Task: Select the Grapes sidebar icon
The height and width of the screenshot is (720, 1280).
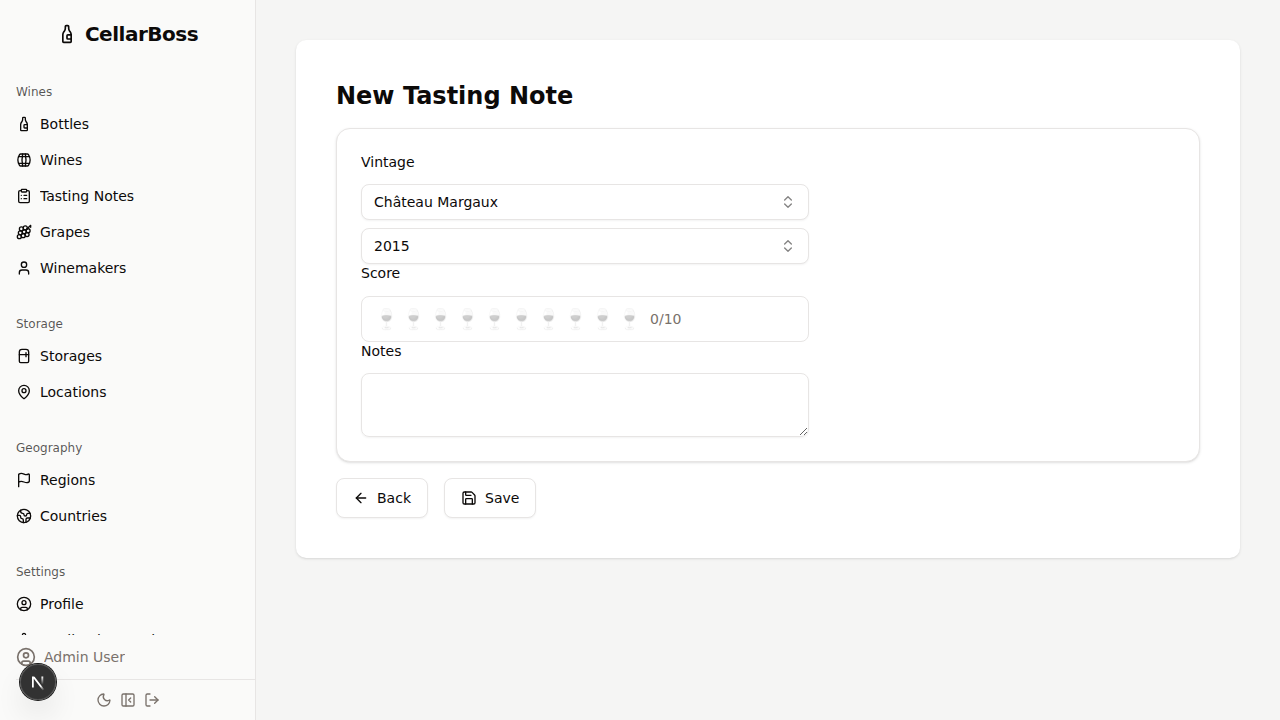Action: 24,232
